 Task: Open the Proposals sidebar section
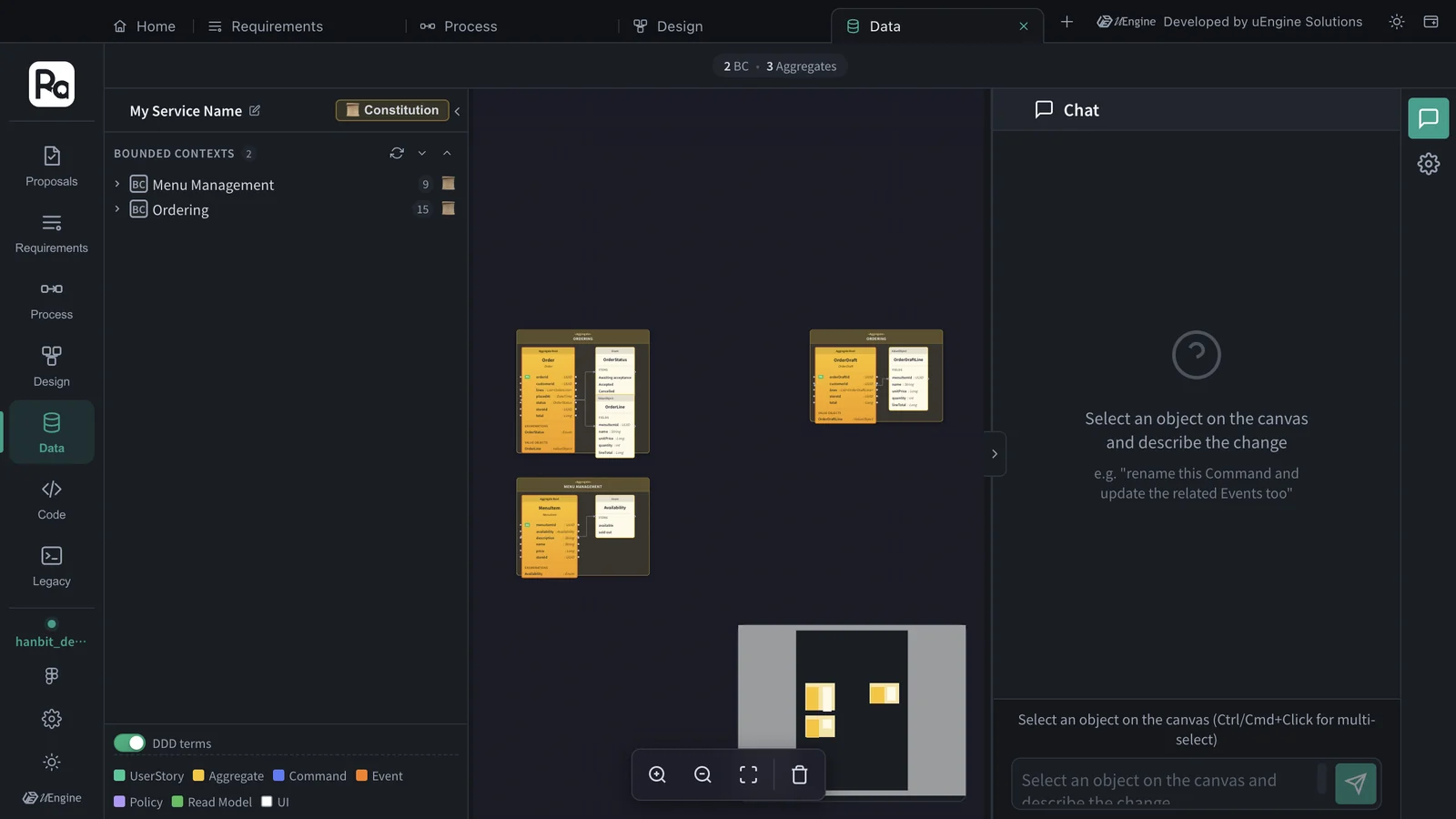[52, 167]
